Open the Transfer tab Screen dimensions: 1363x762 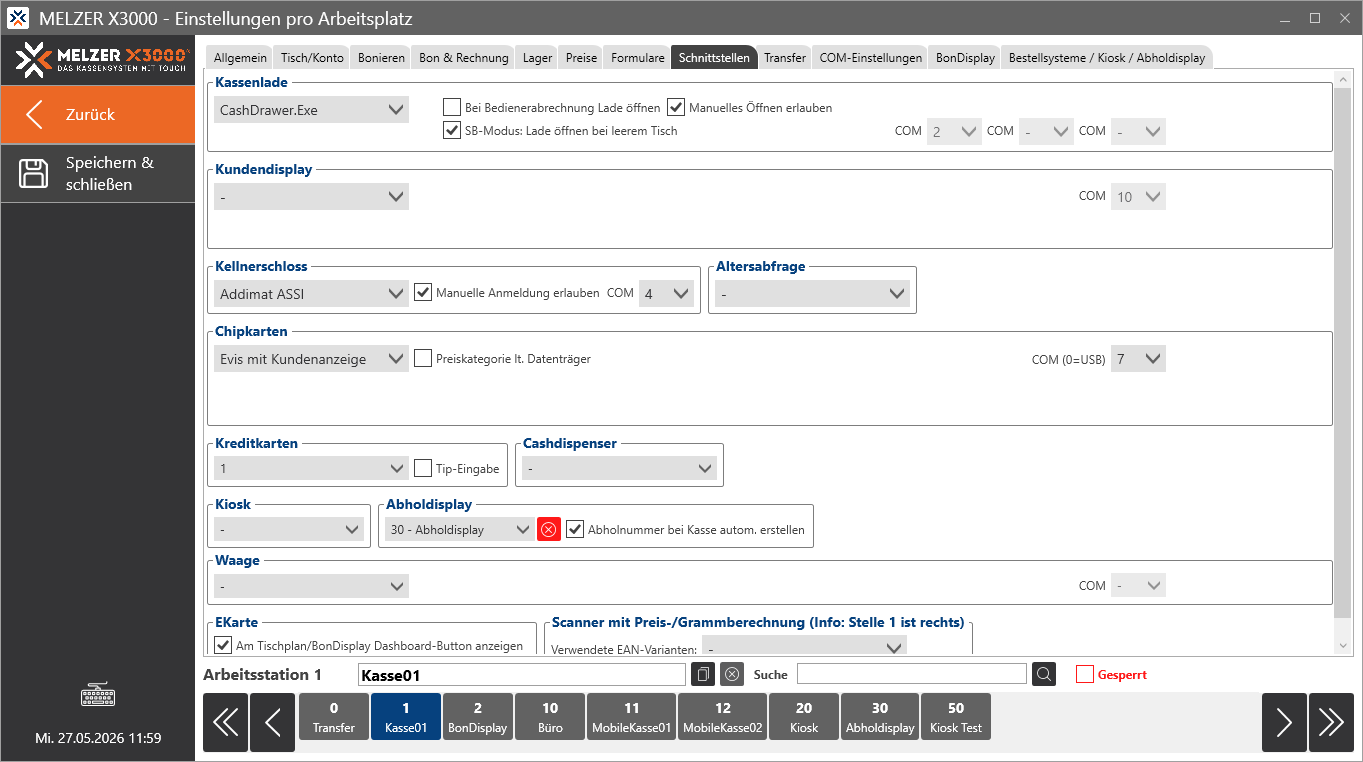pos(785,58)
